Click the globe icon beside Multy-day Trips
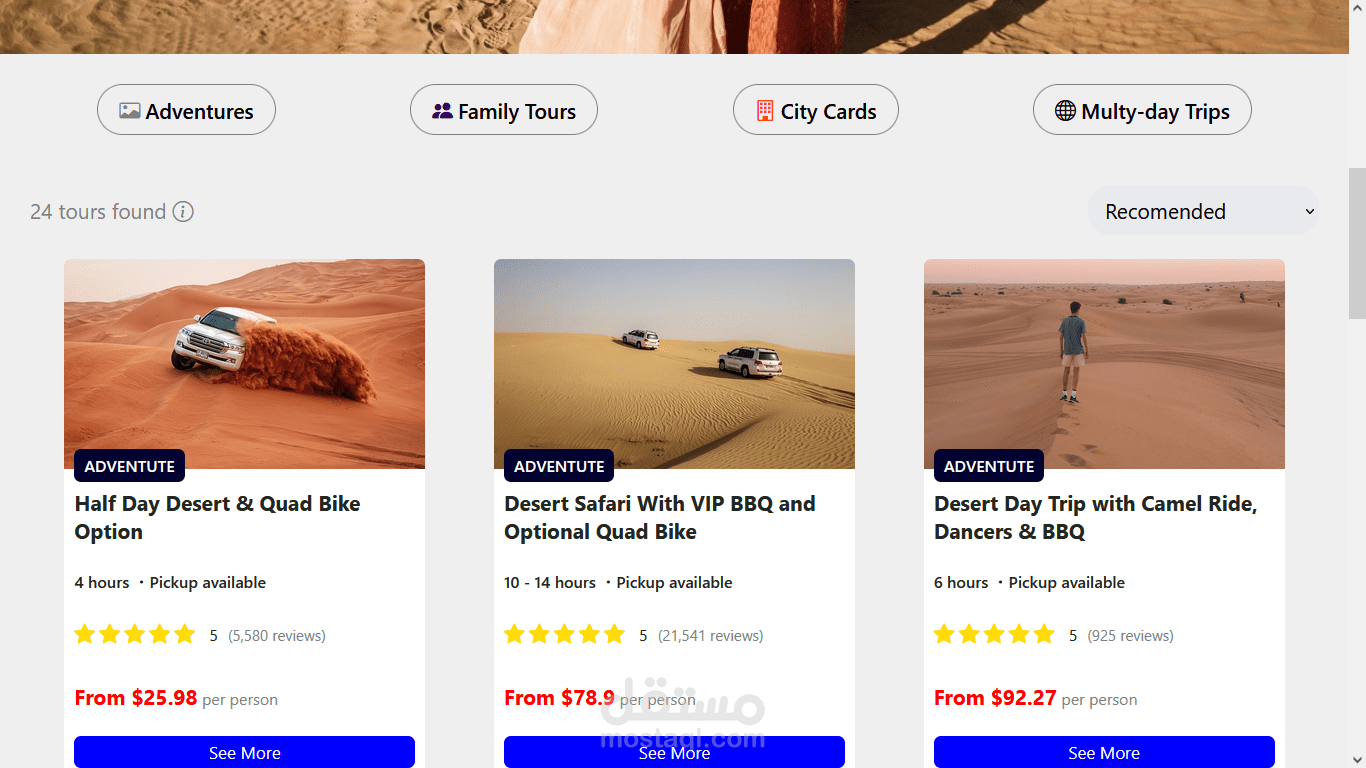Screen dimensions: 1366x768 [x=1066, y=110]
